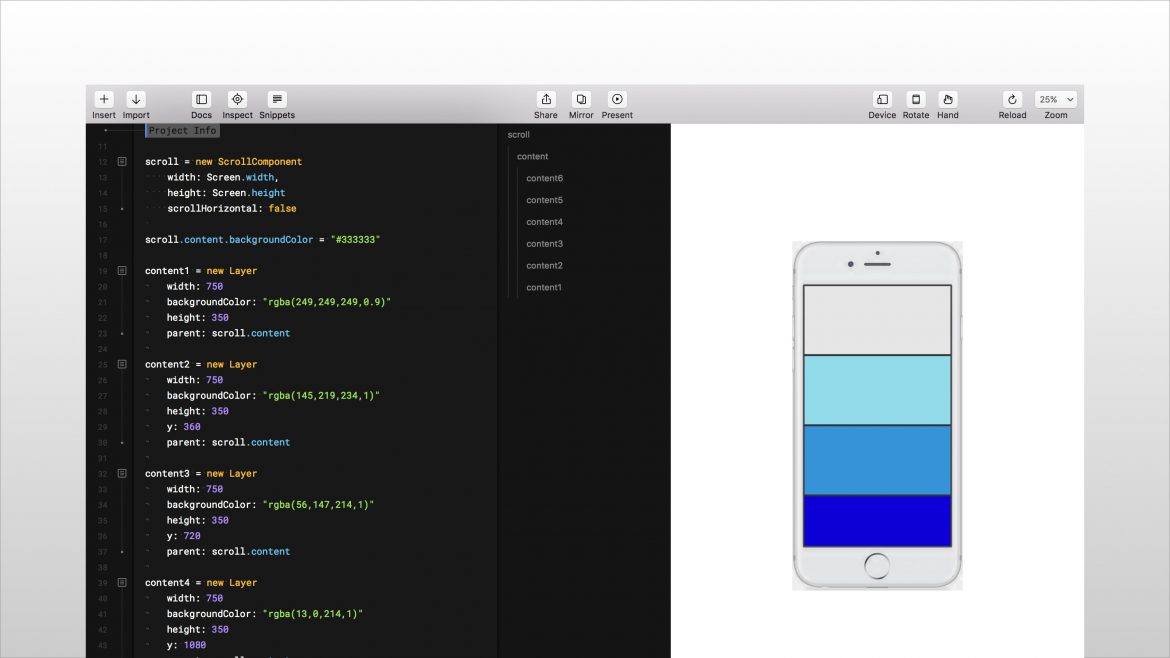Viewport: 1170px width, 658px height.
Task: Start Present mode
Action: (x=617, y=99)
